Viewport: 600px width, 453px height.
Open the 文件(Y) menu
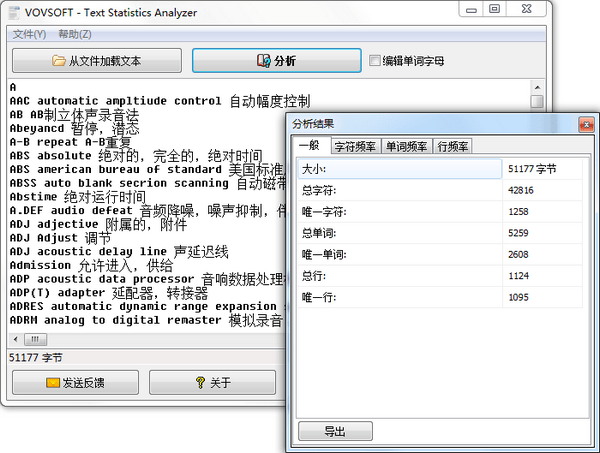(30, 34)
